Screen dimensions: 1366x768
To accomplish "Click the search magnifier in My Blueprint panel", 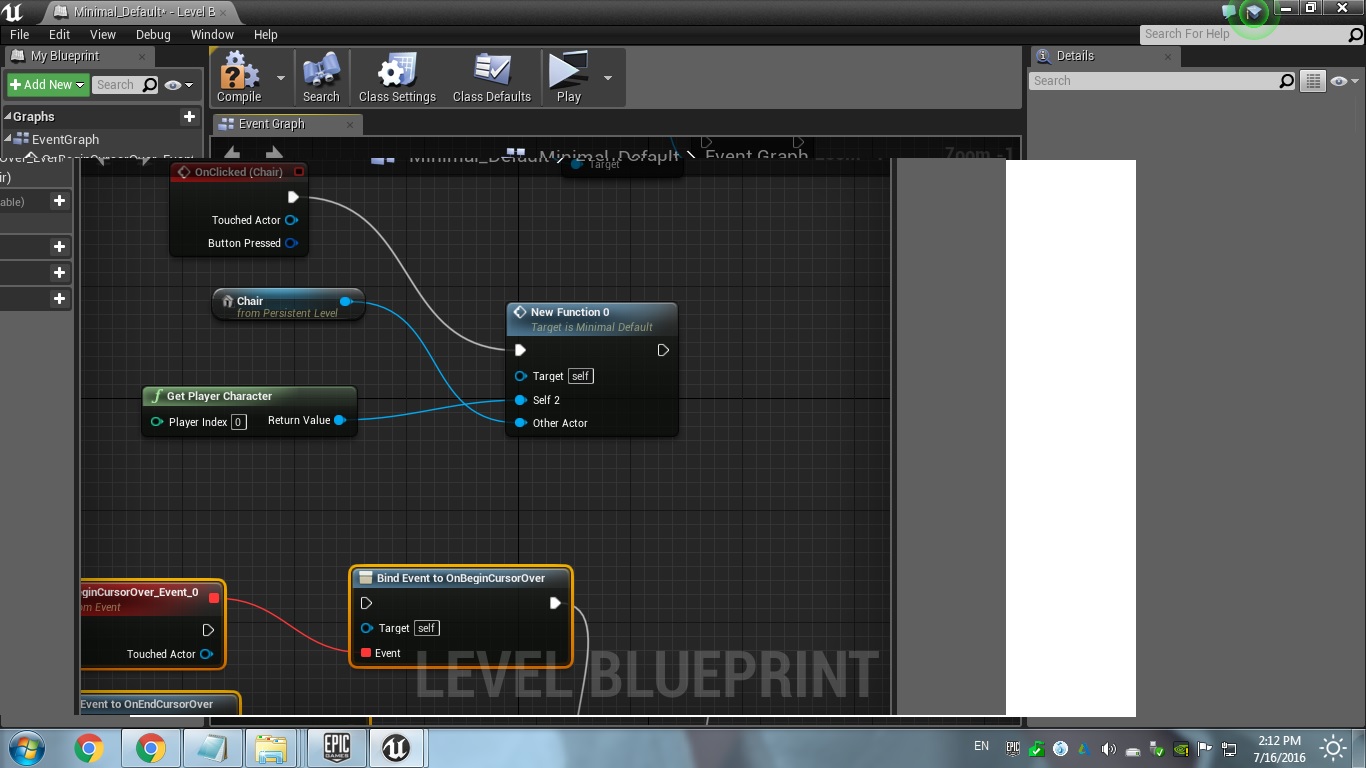I will point(150,85).
